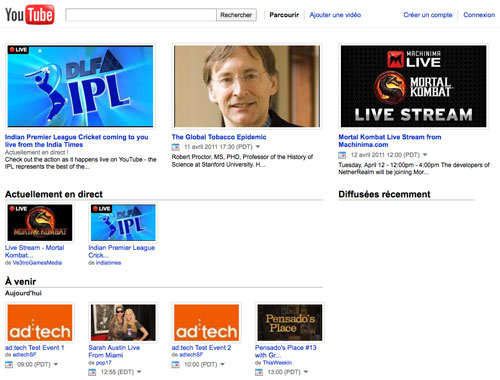Open Pensado's Place thumbnail

(290, 323)
